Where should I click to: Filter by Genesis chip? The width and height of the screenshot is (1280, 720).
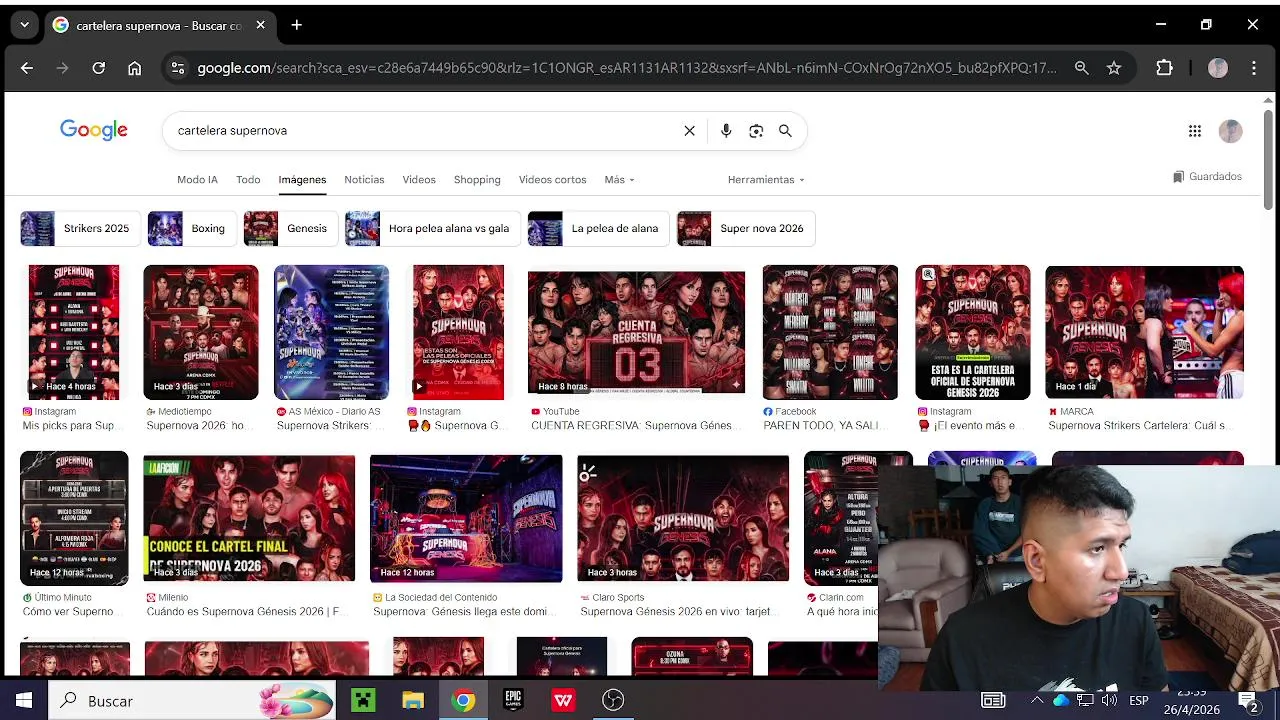[289, 228]
